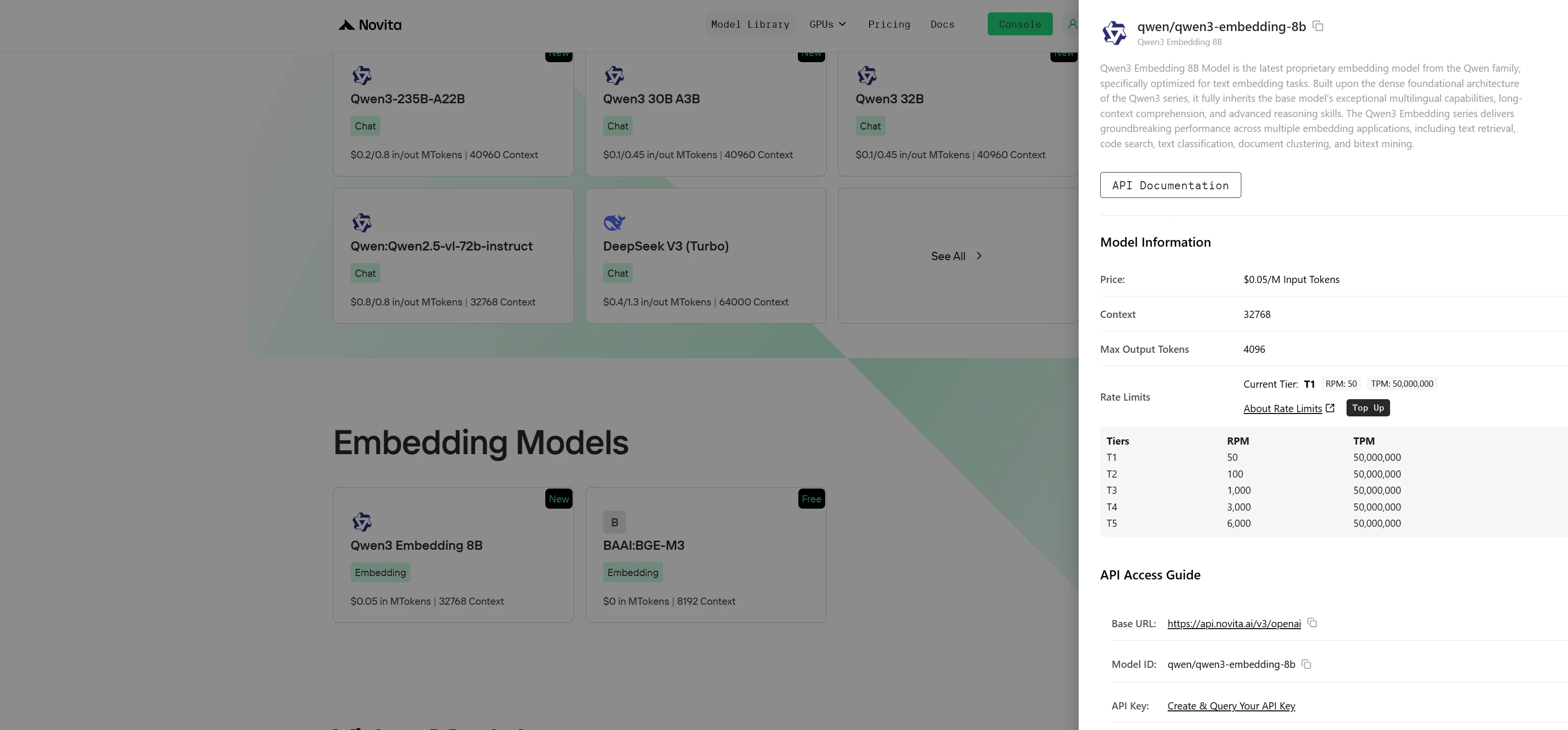This screenshot has width=1568, height=730.
Task: Click $0.05 in MTokens | 32768 Context text
Action: pyautogui.click(x=427, y=601)
